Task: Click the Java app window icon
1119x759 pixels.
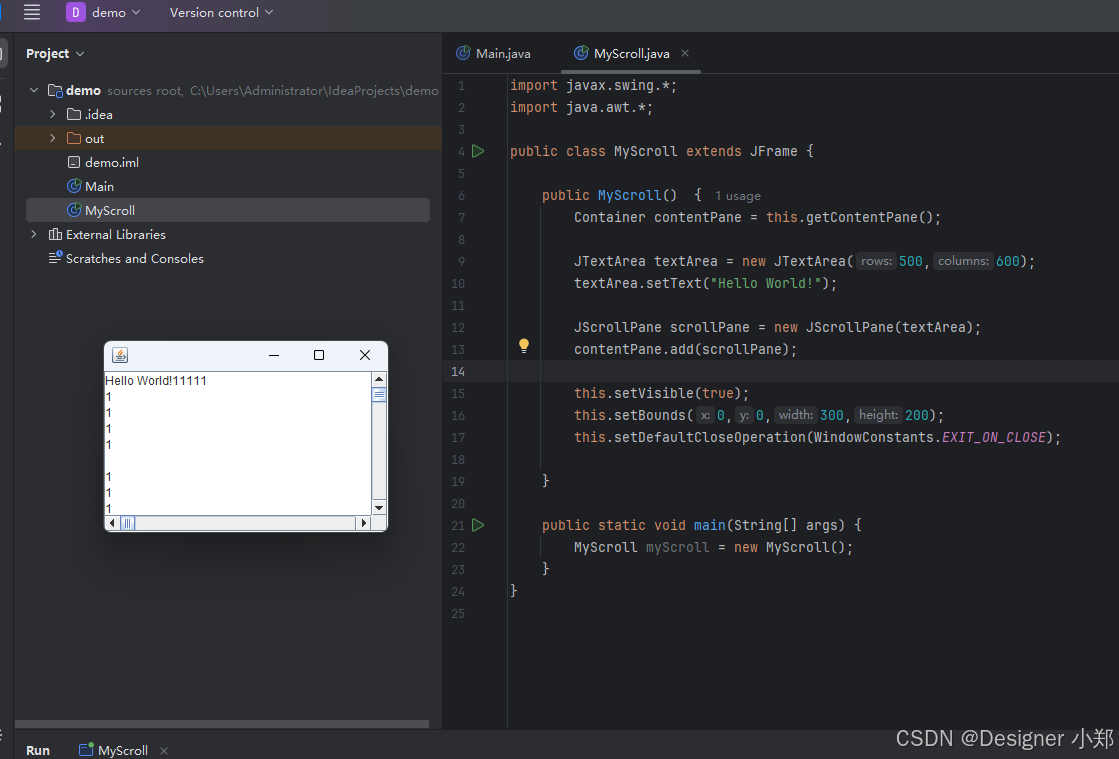Action: point(120,355)
